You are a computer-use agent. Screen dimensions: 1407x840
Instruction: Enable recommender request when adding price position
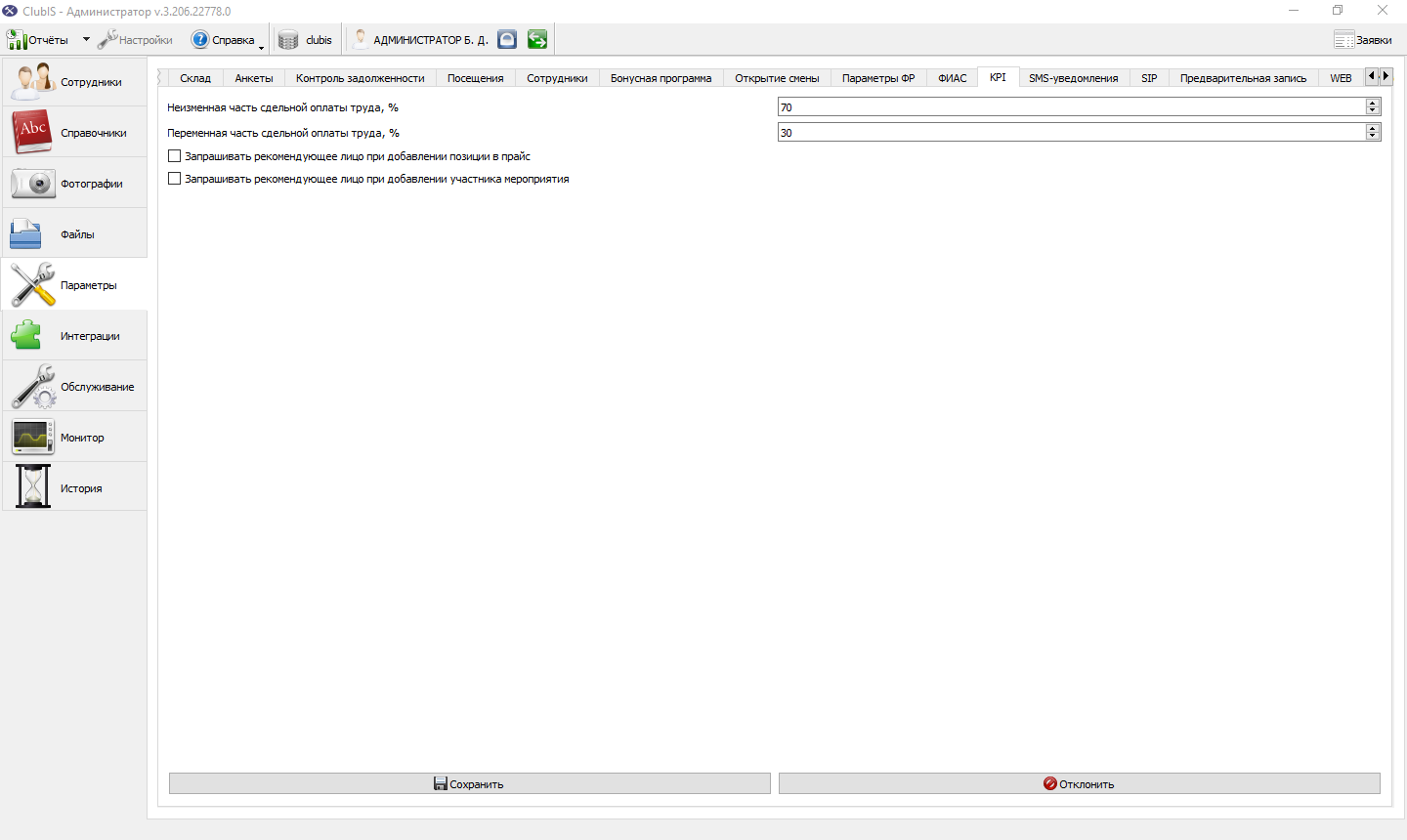[175, 156]
